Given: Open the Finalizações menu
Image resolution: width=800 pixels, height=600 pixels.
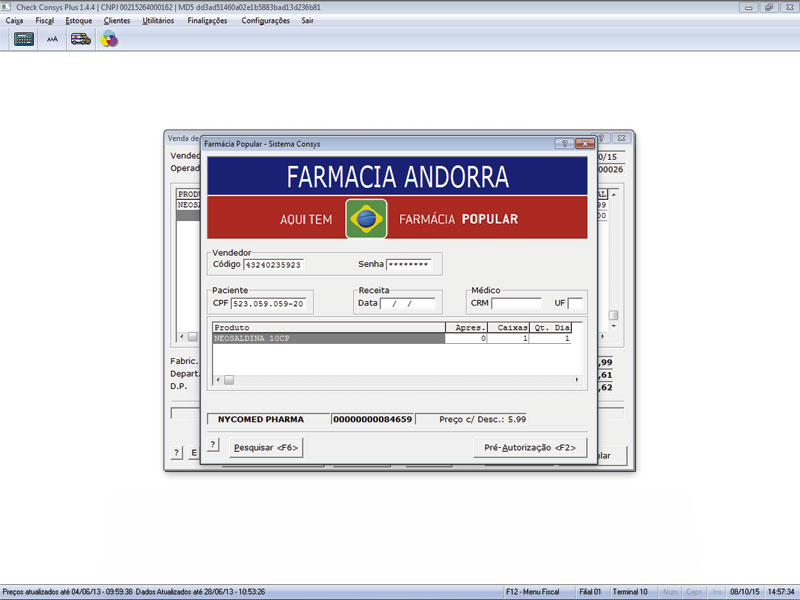Looking at the screenshot, I should (207, 20).
